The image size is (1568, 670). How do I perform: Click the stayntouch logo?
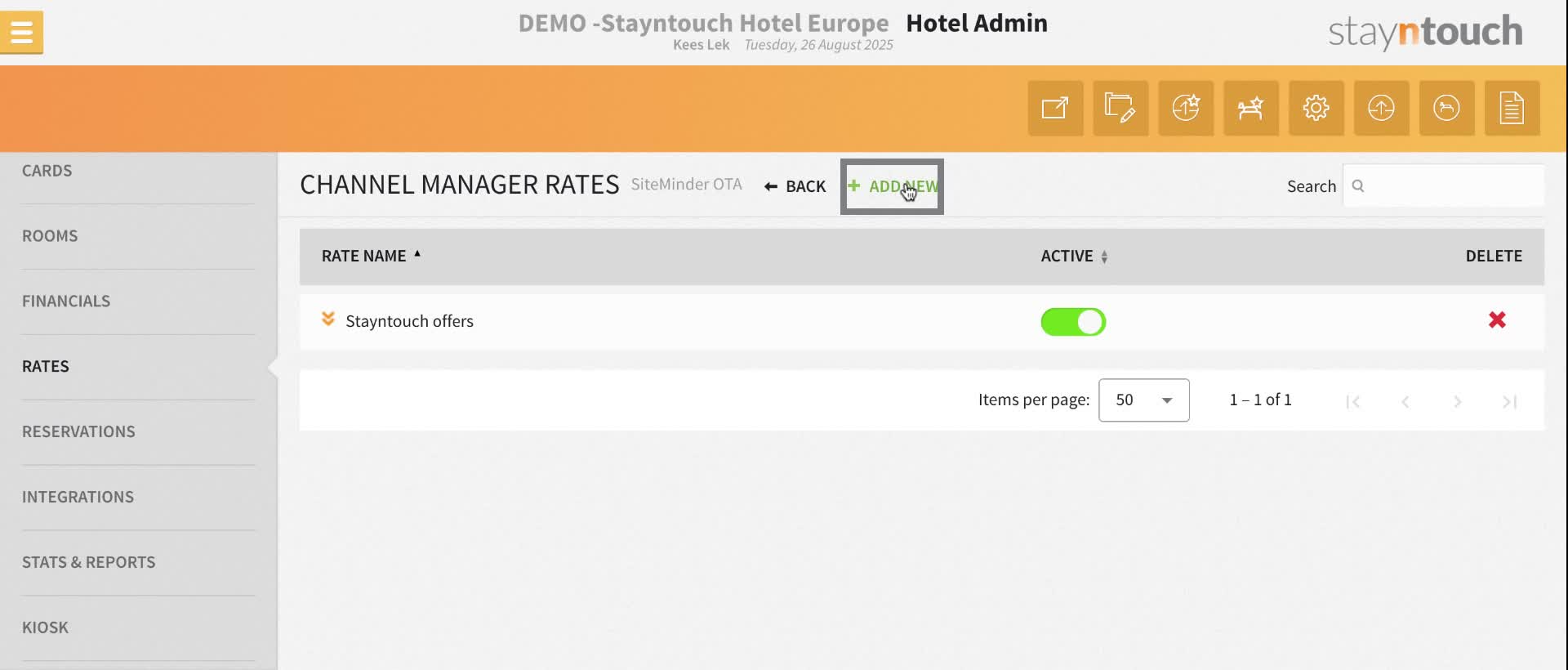pos(1425,33)
